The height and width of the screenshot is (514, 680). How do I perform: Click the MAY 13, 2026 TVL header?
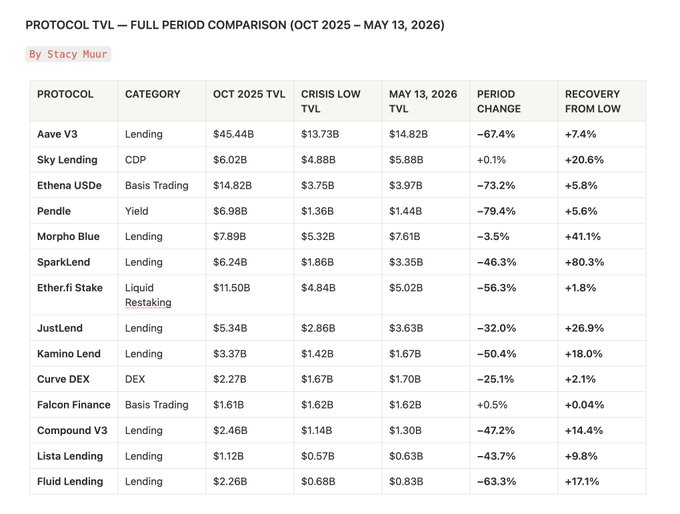423,101
